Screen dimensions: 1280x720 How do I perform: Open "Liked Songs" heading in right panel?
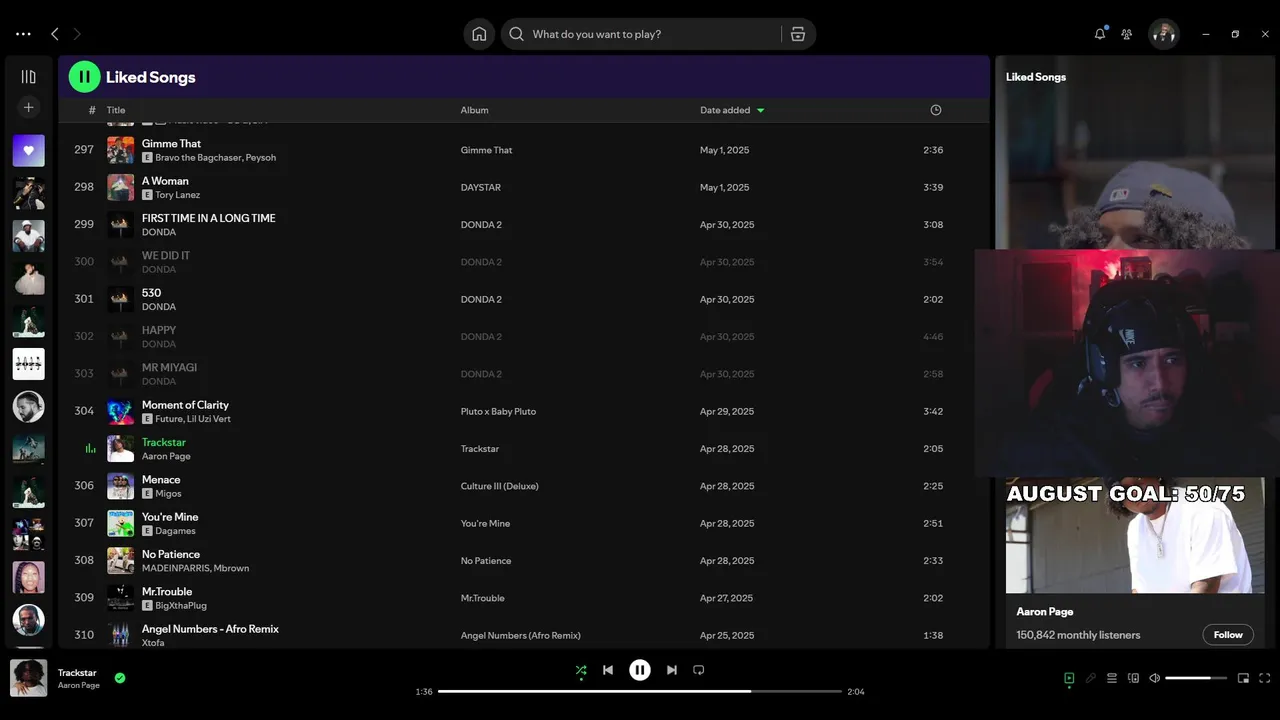click(x=1036, y=77)
